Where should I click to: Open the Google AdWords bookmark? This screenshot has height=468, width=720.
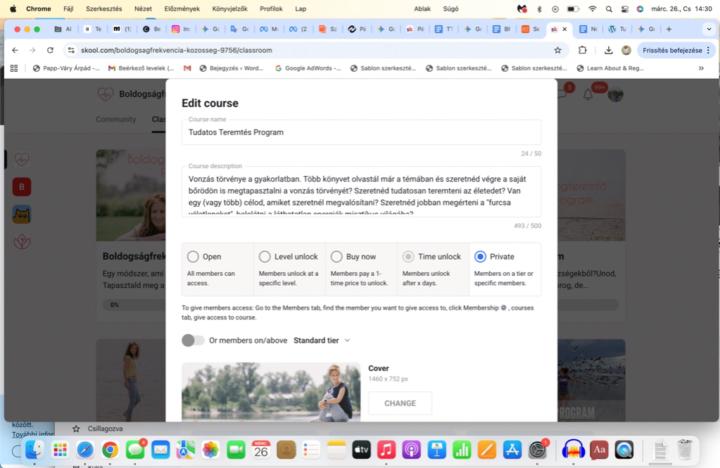[308, 68]
